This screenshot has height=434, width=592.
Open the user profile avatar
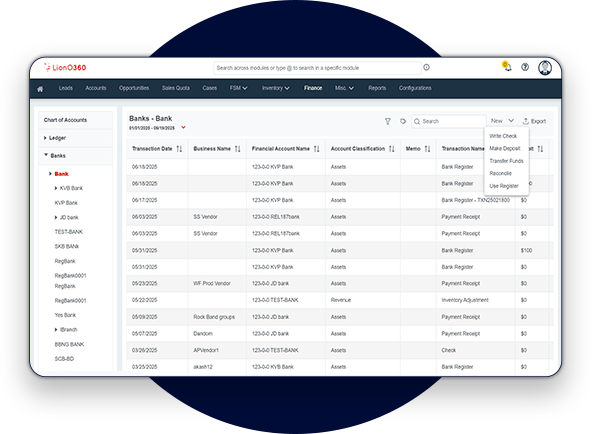(x=545, y=68)
